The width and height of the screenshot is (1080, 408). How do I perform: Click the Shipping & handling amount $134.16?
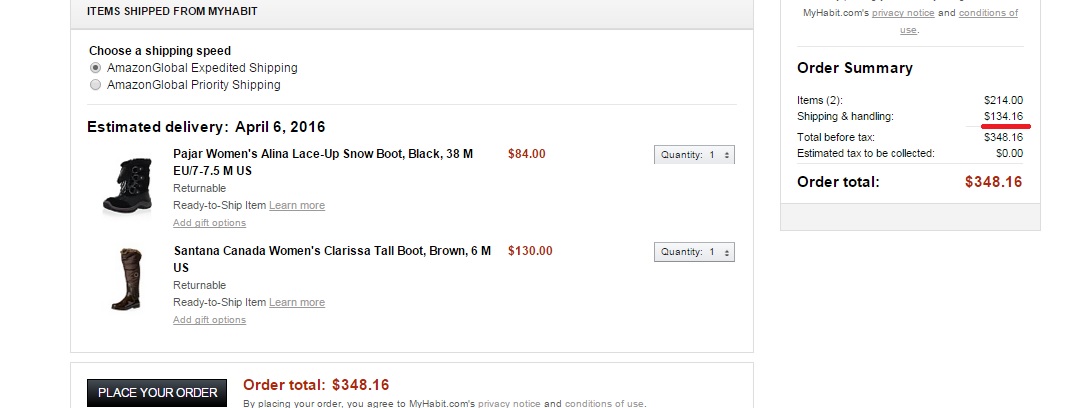pyautogui.click(x=1003, y=117)
